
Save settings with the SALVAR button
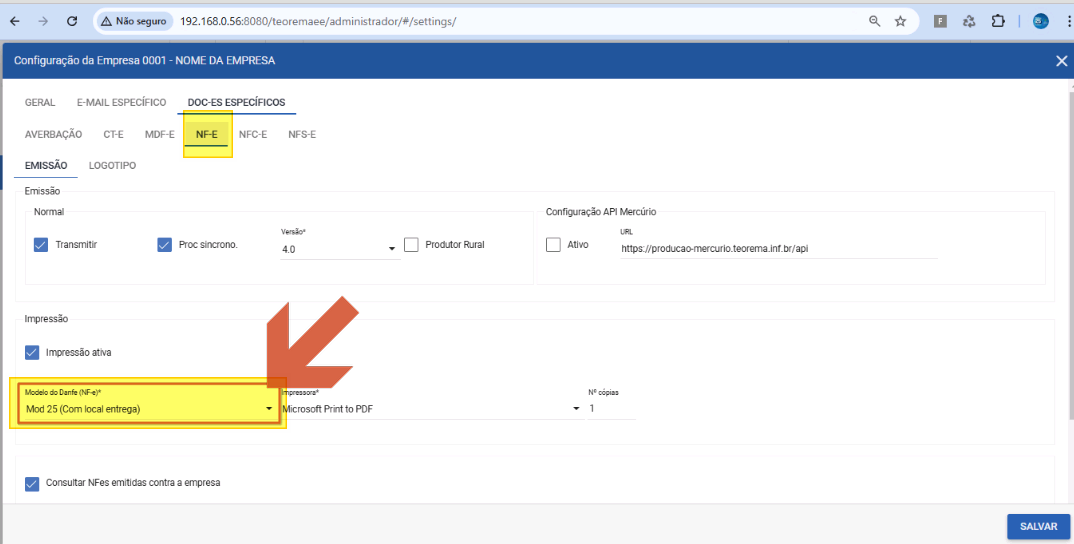[x=1038, y=526]
